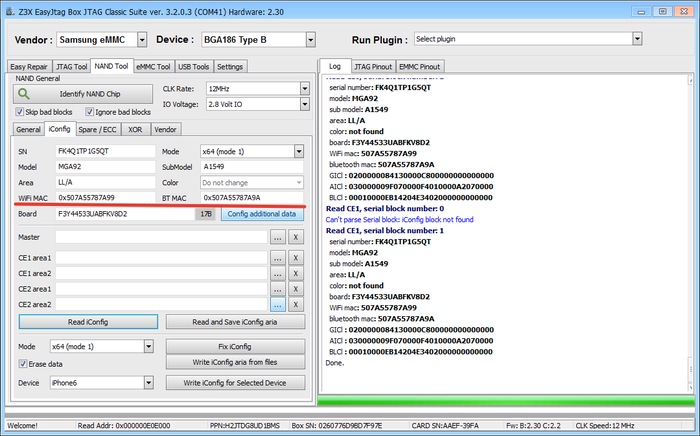Browse file for CE1 area1

[x=277, y=258]
